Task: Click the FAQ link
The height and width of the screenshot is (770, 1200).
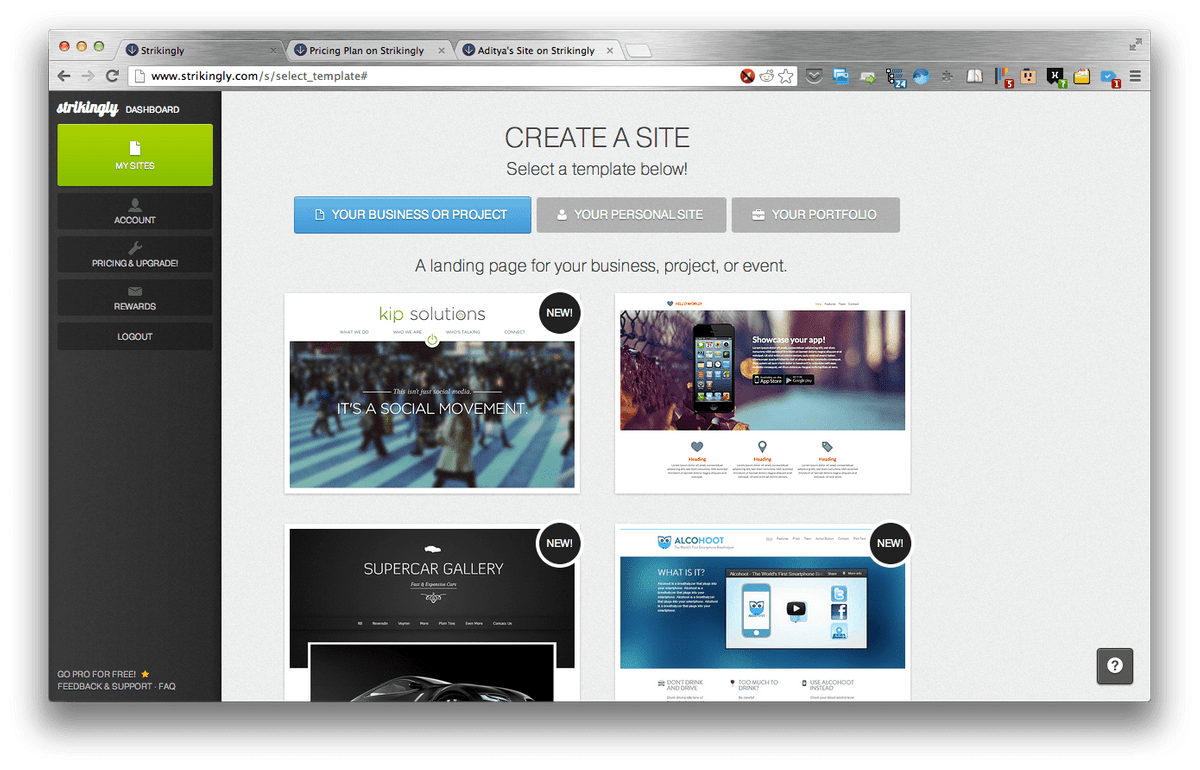Action: coord(167,686)
